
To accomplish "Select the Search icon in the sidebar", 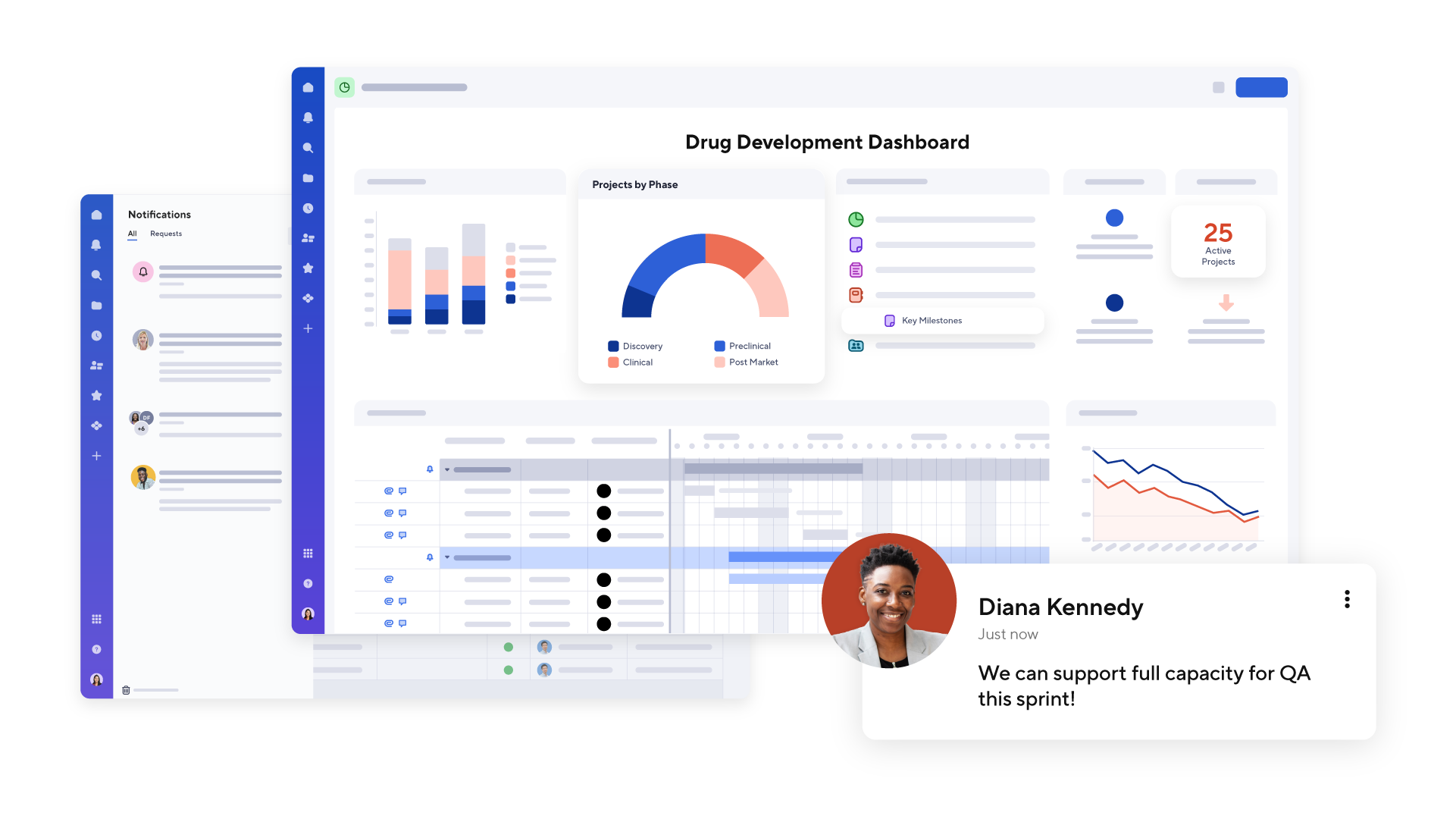I will click(308, 148).
